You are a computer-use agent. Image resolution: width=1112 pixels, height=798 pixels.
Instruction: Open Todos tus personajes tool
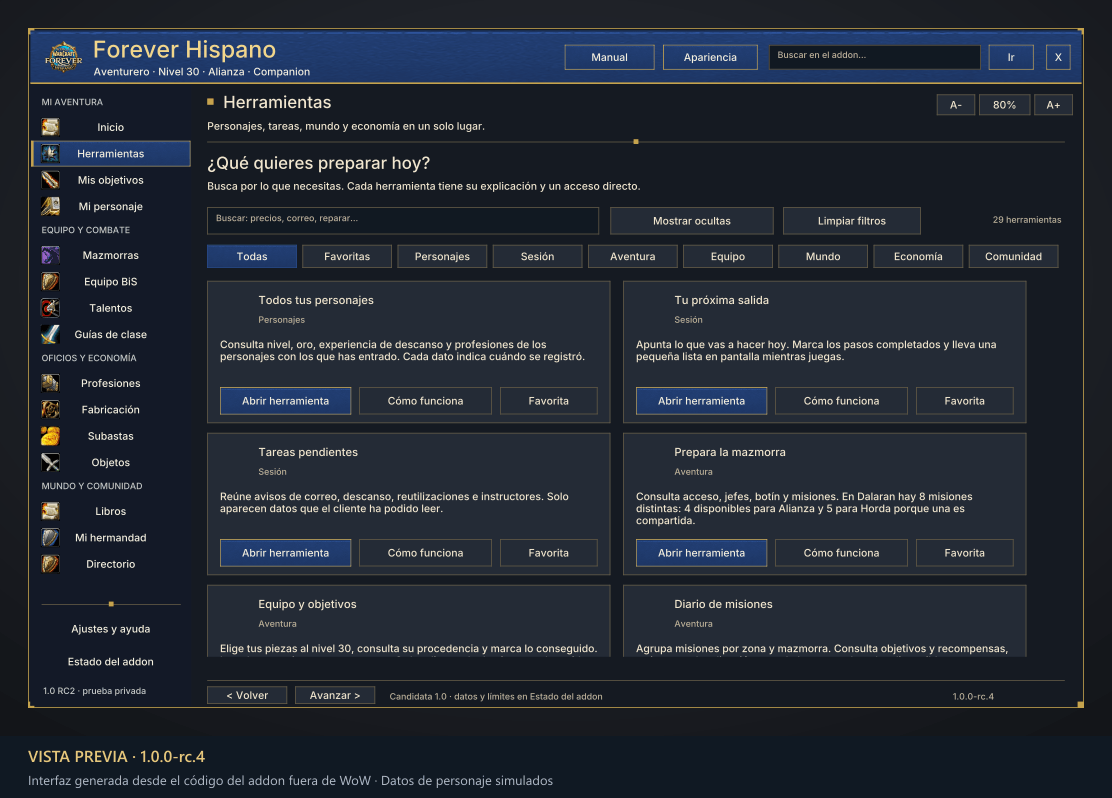[285, 401]
